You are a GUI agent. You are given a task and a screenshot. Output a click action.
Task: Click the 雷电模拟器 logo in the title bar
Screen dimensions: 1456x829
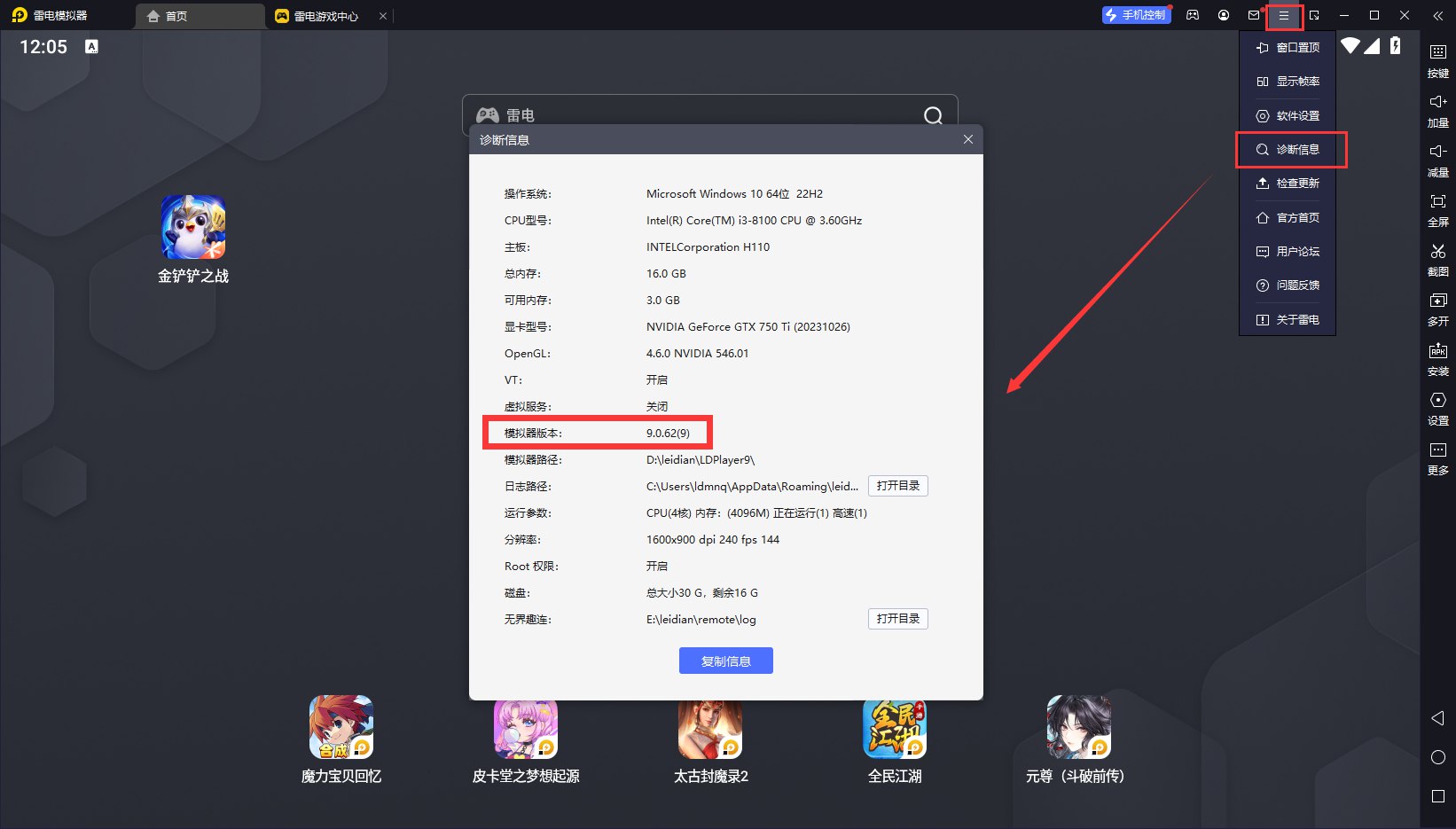(x=20, y=16)
